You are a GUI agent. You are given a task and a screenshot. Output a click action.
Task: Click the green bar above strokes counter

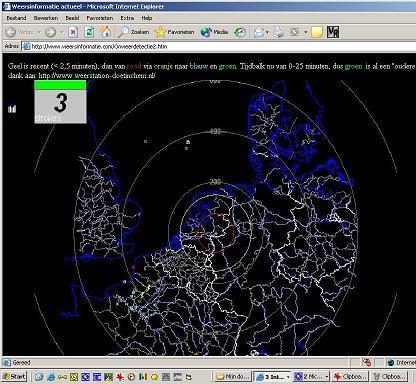[60, 85]
